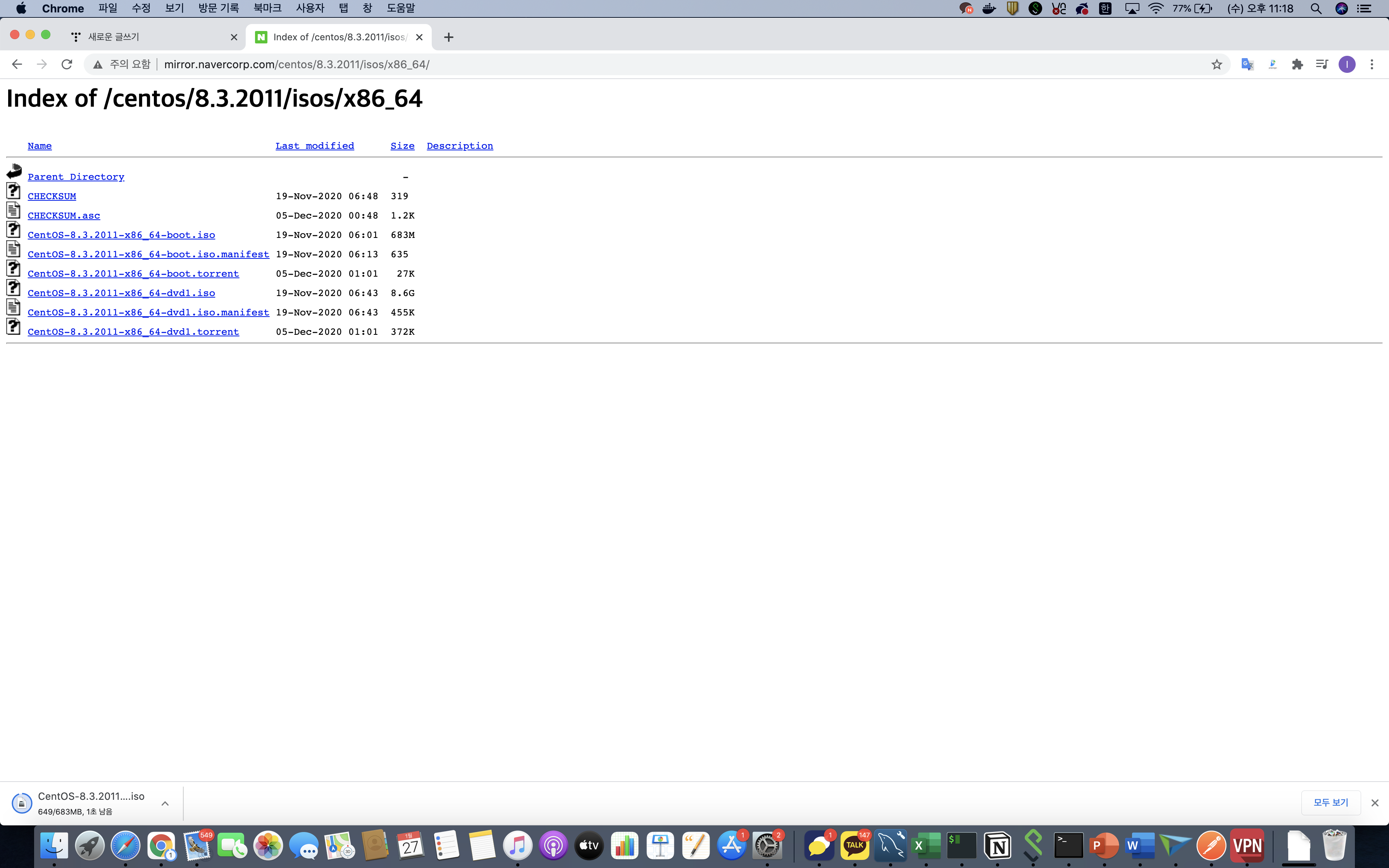
Task: Open new tab with plus button
Action: [449, 37]
